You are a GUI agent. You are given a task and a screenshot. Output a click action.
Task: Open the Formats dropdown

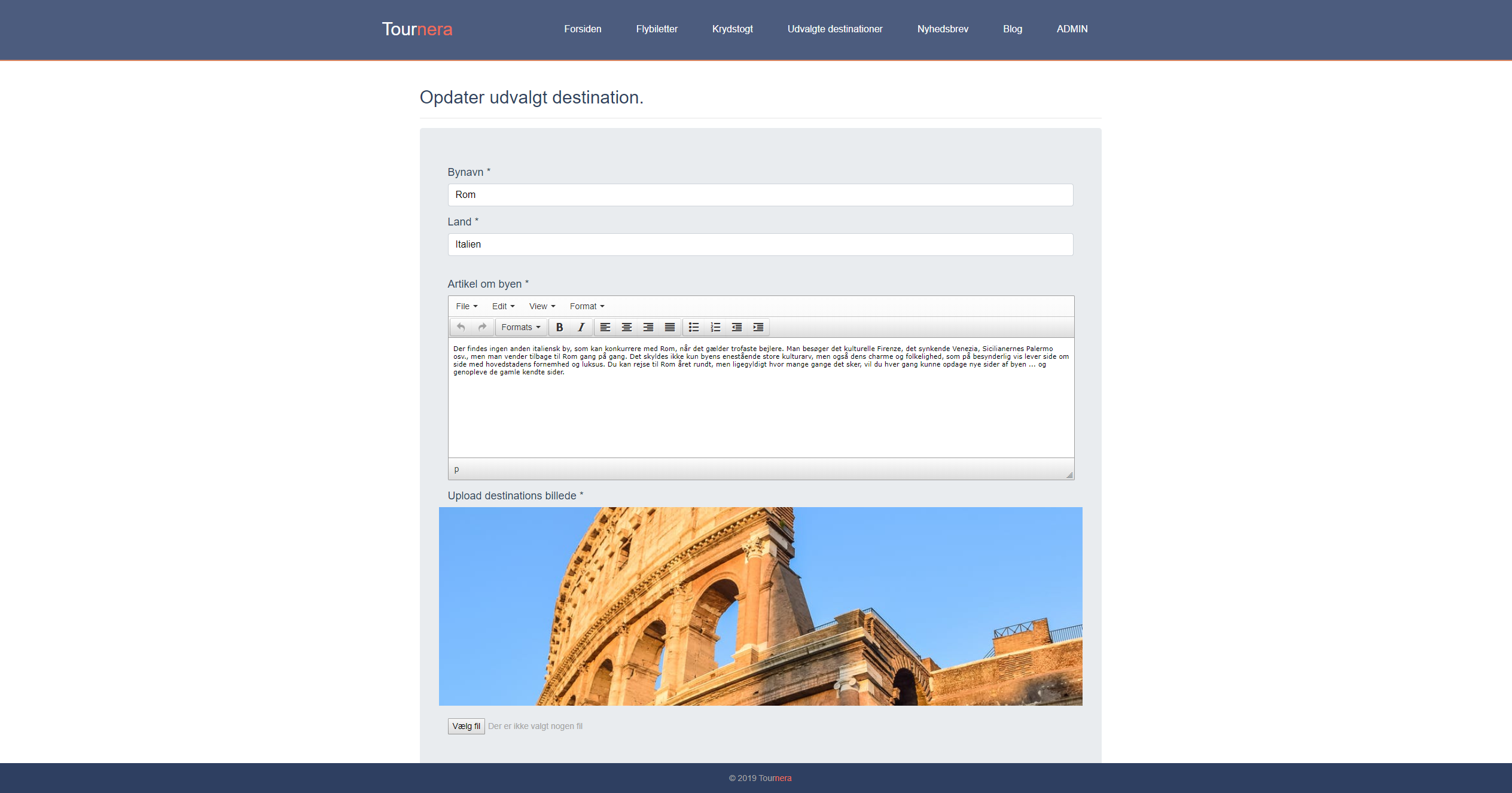point(520,327)
